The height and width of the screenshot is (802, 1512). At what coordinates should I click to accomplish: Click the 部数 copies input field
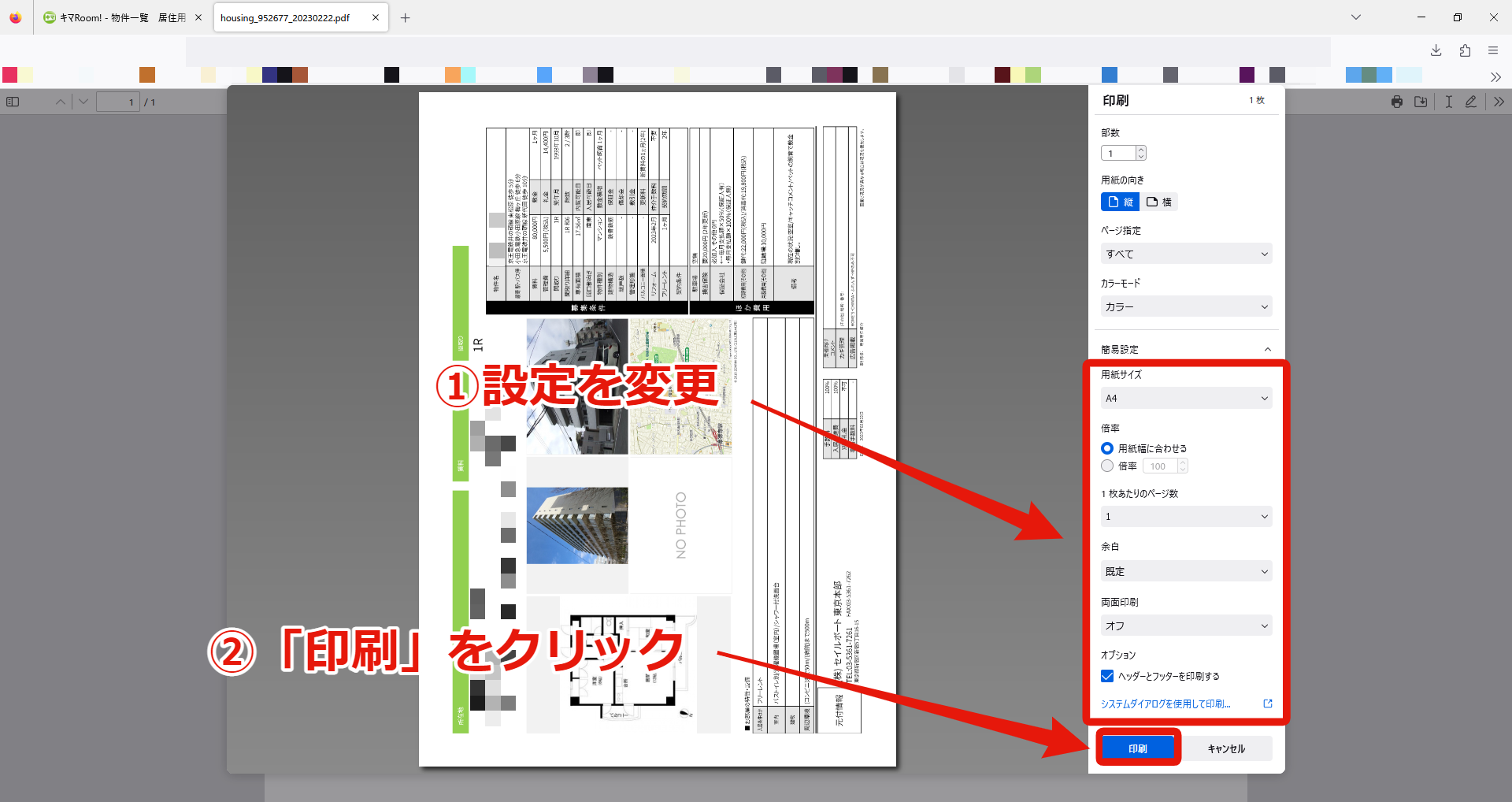pyautogui.click(x=1118, y=153)
